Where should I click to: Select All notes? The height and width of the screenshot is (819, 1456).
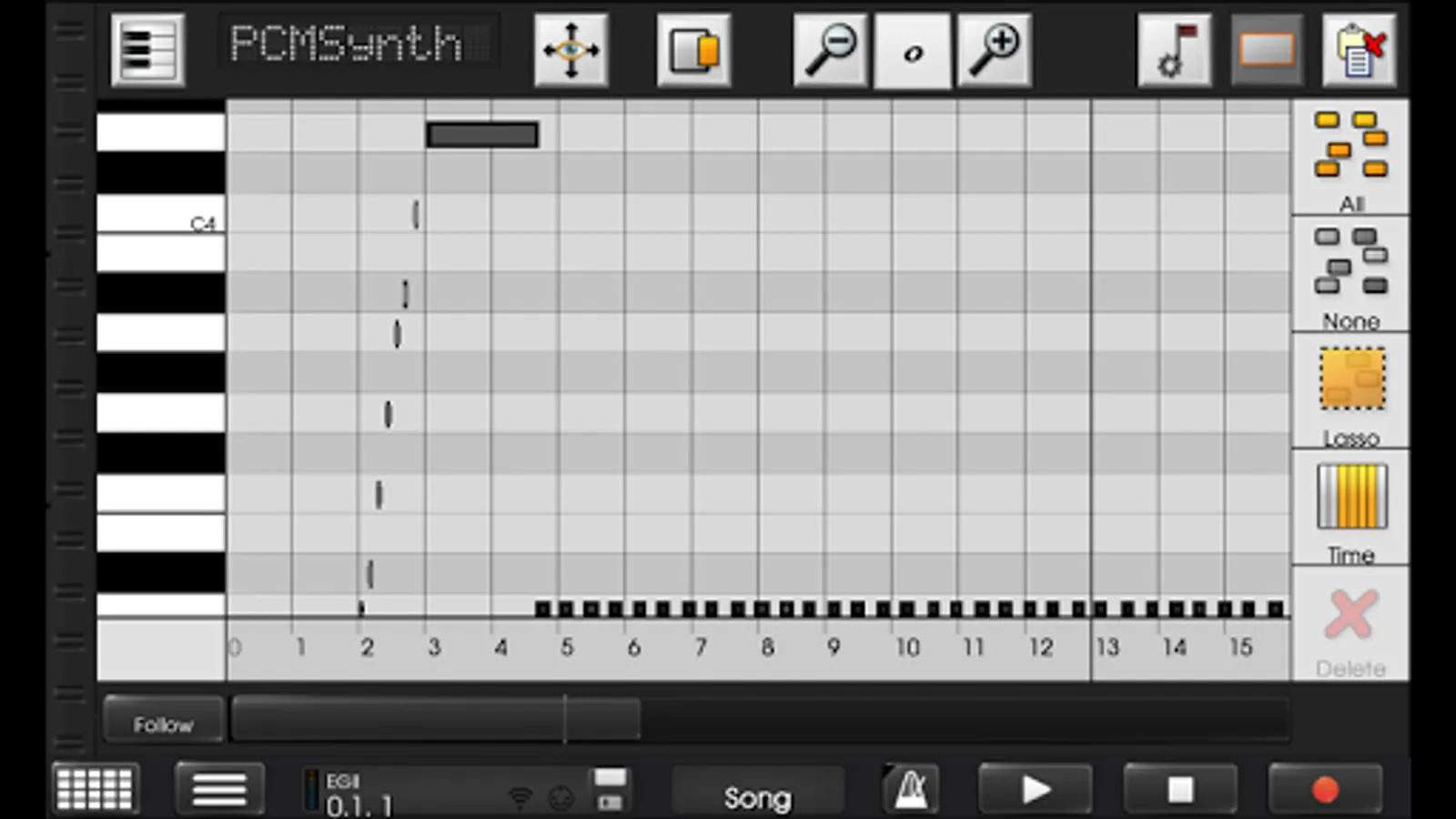point(1350,158)
